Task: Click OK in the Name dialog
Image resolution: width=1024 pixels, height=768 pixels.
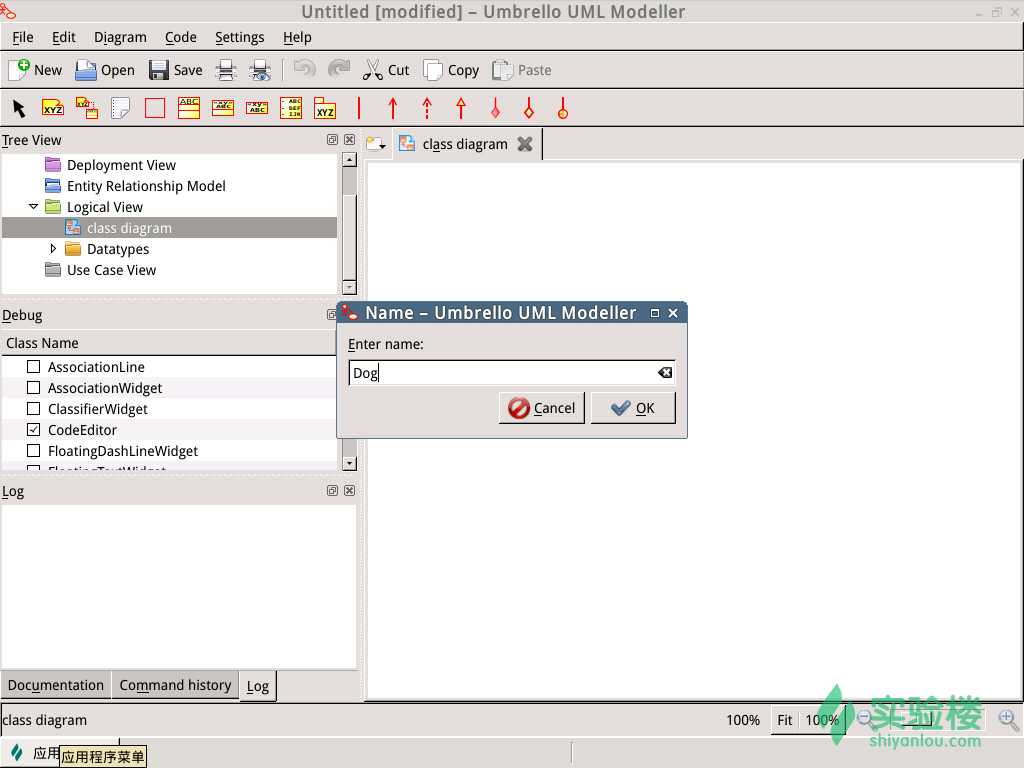Action: (x=633, y=408)
